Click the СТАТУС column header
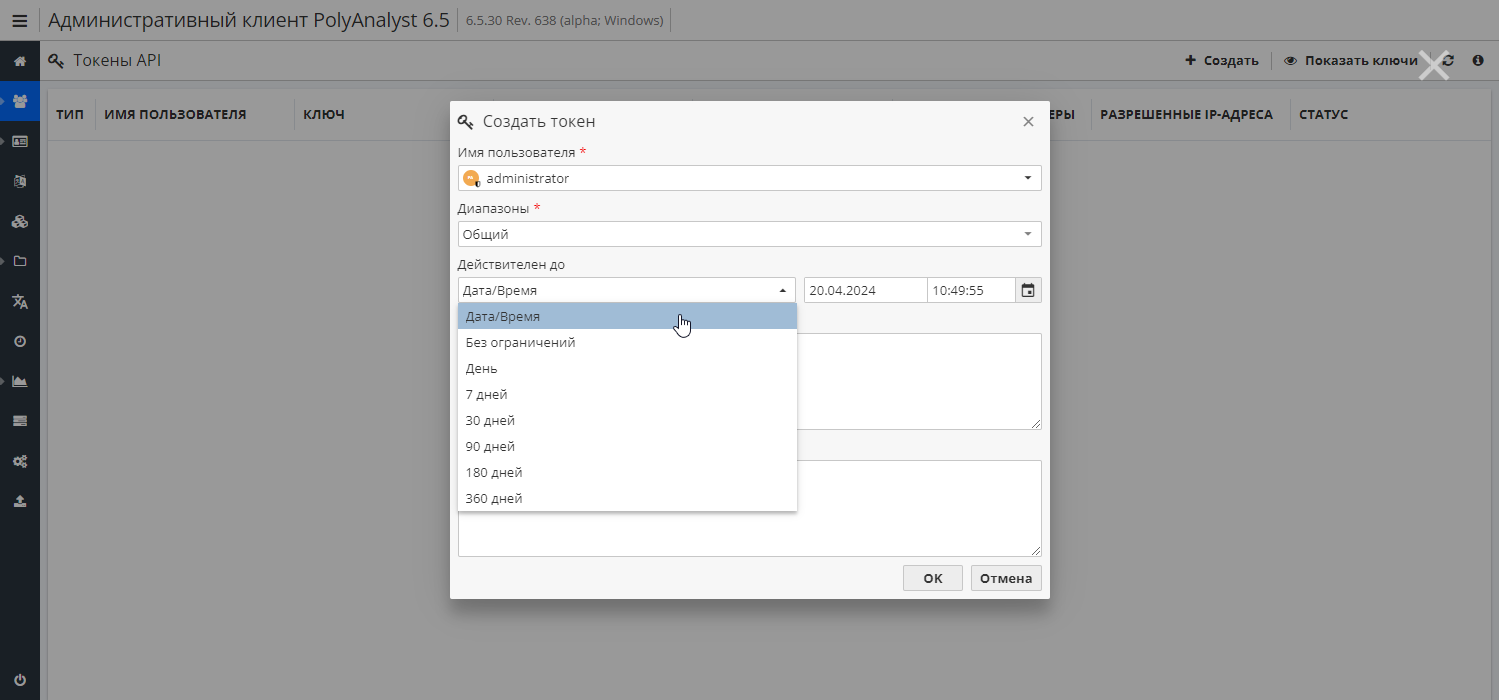 pyautogui.click(x=1323, y=115)
